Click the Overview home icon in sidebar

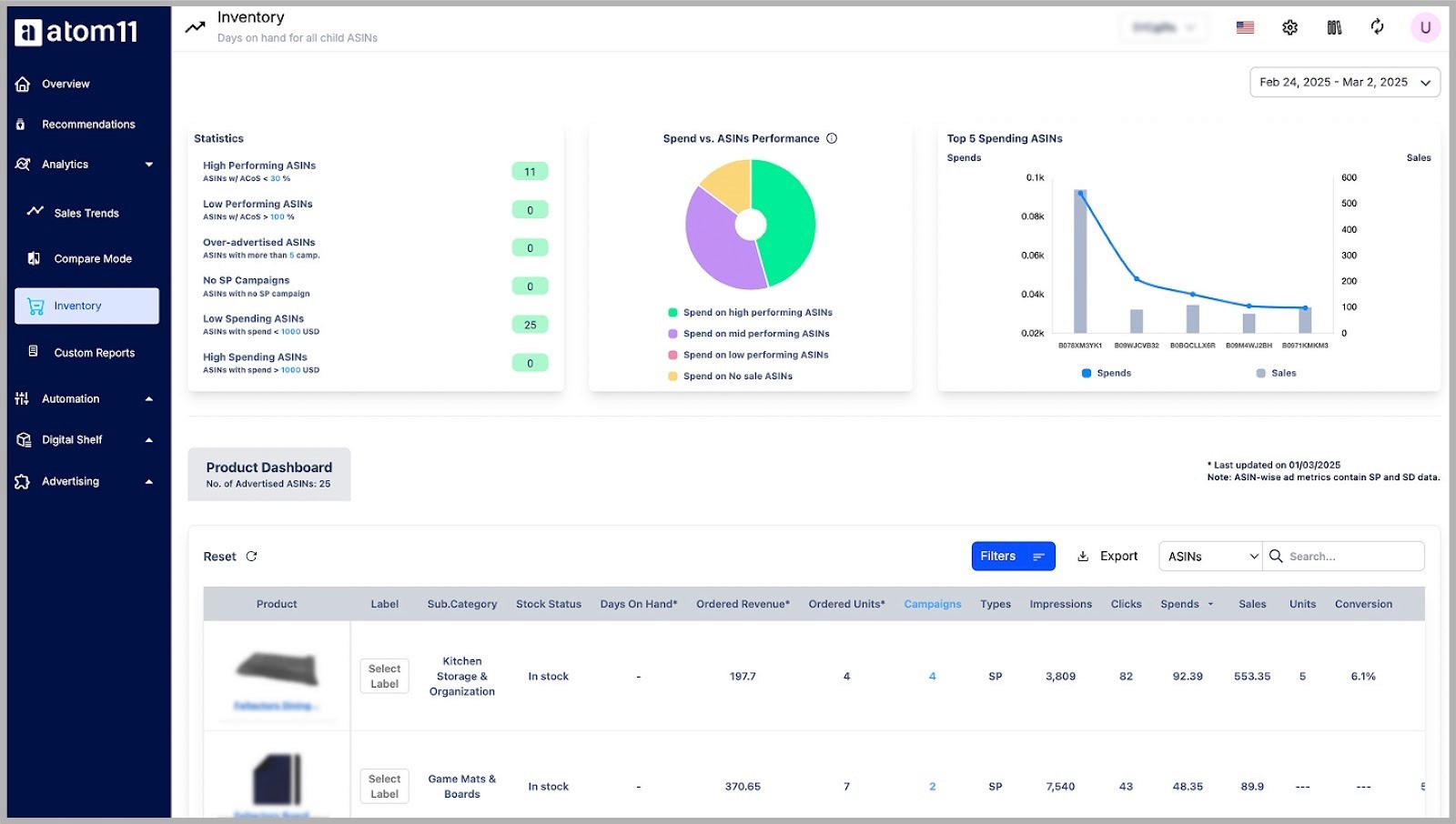pyautogui.click(x=23, y=84)
